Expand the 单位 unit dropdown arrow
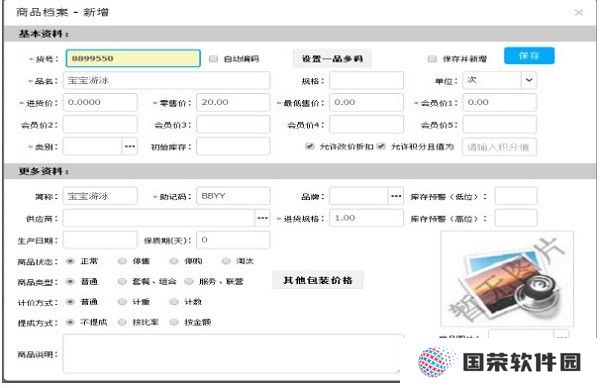The height and width of the screenshot is (388, 600). click(x=529, y=80)
